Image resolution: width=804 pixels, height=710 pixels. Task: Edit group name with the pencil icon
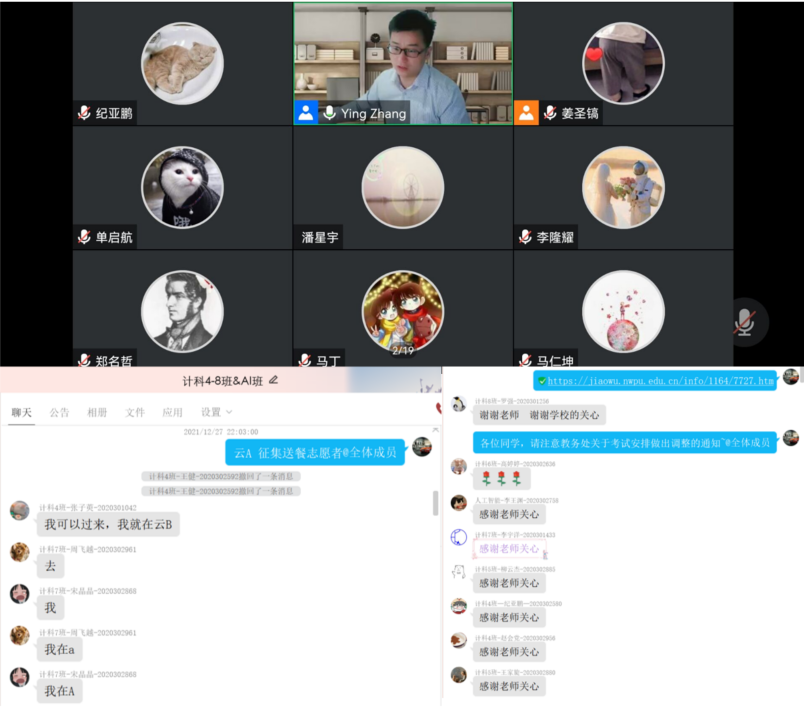[x=274, y=380]
